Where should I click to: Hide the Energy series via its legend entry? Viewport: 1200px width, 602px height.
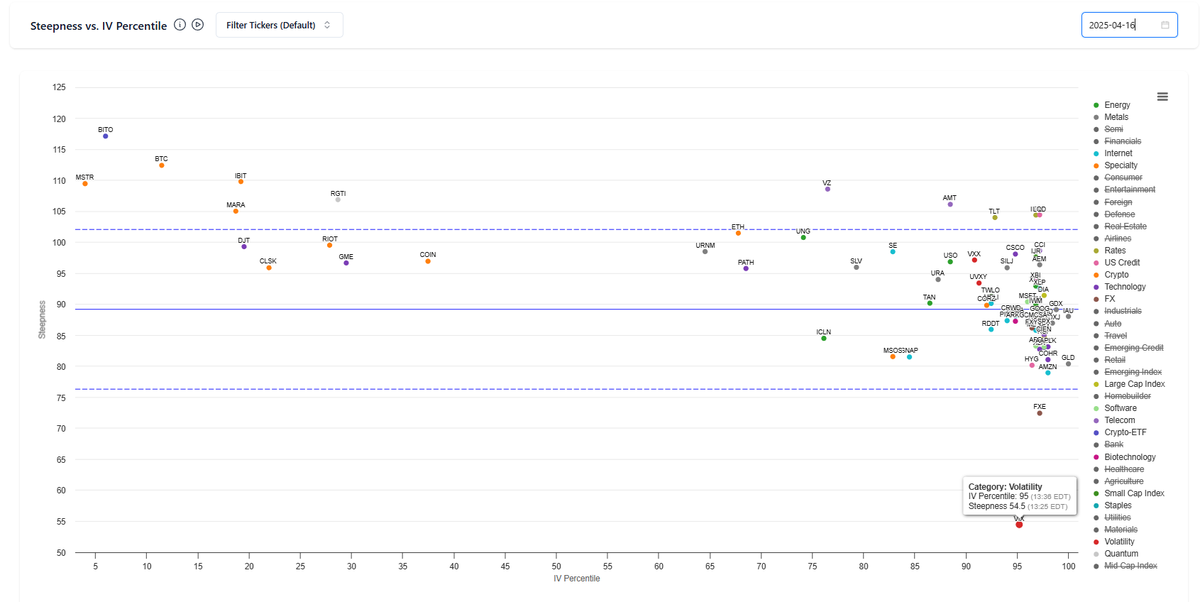click(x=1115, y=104)
